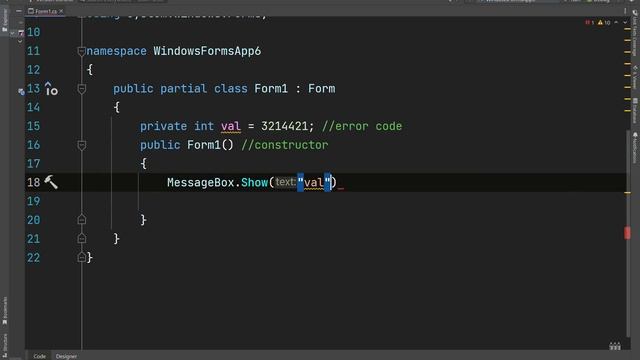
Task: Open the Notifications tool window
Action: pyautogui.click(x=635, y=148)
